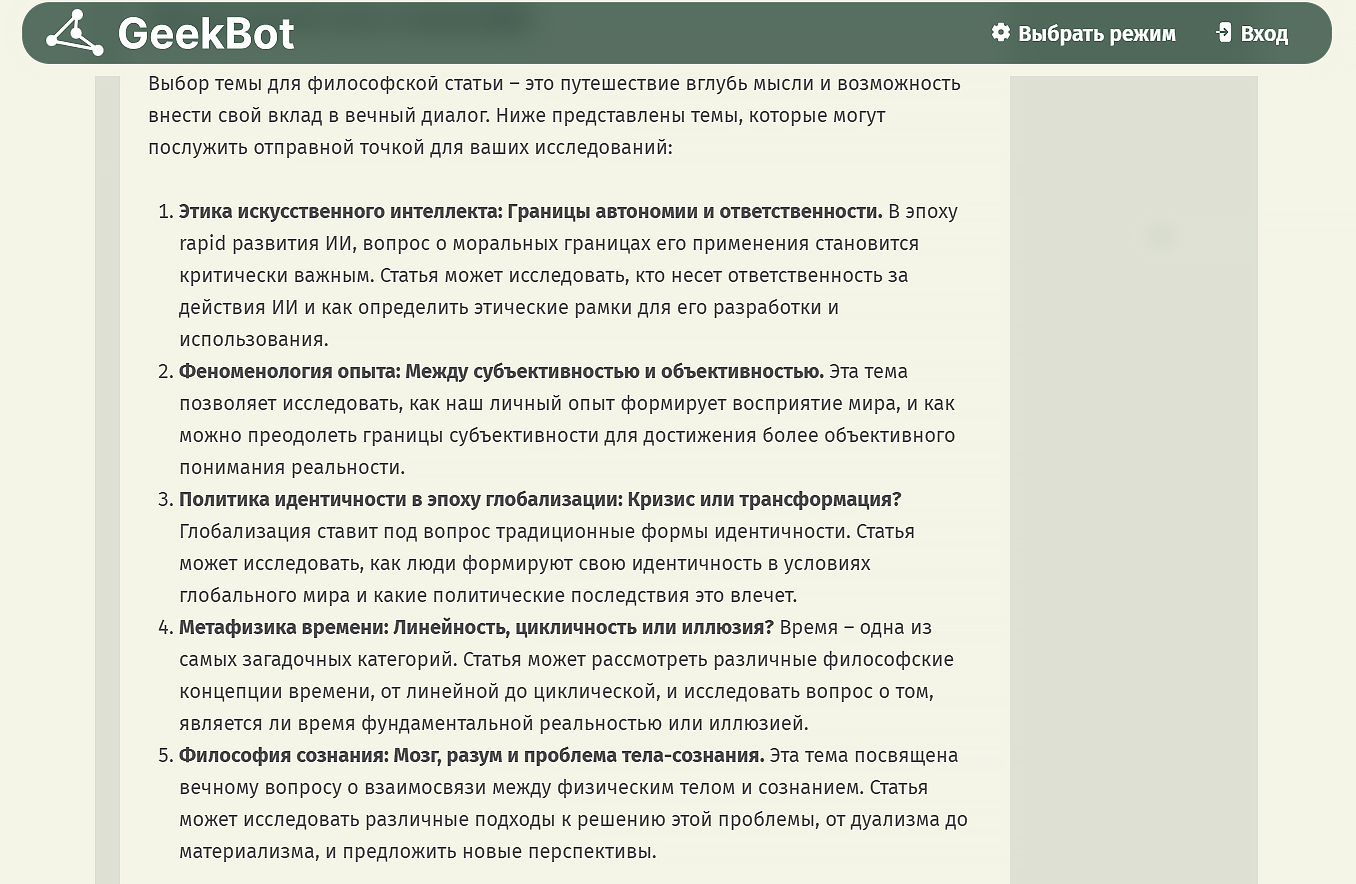Image resolution: width=1356 pixels, height=884 pixels.
Task: Click the GeekBot network logo icon
Action: click(74, 33)
